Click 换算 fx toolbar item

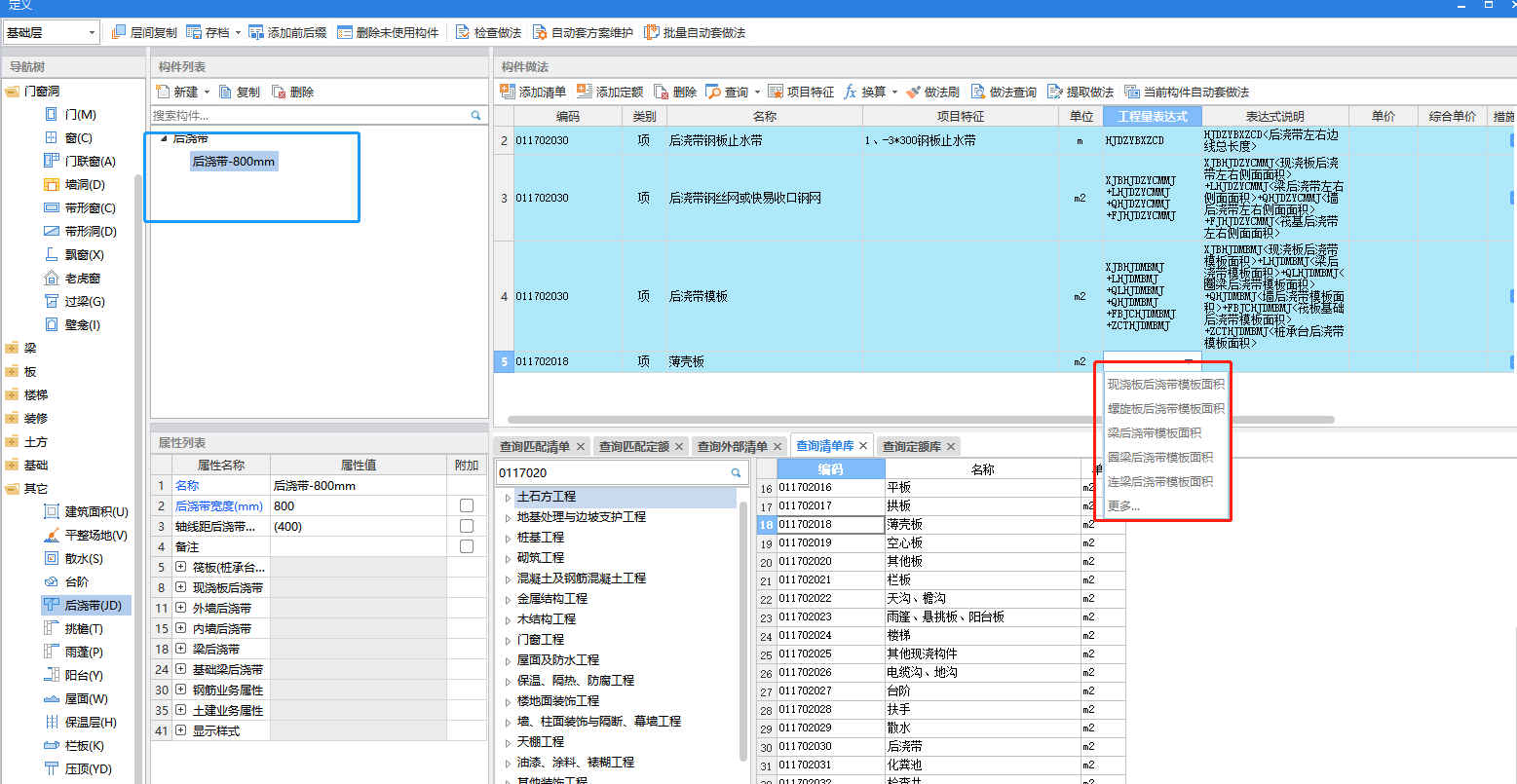pos(865,92)
